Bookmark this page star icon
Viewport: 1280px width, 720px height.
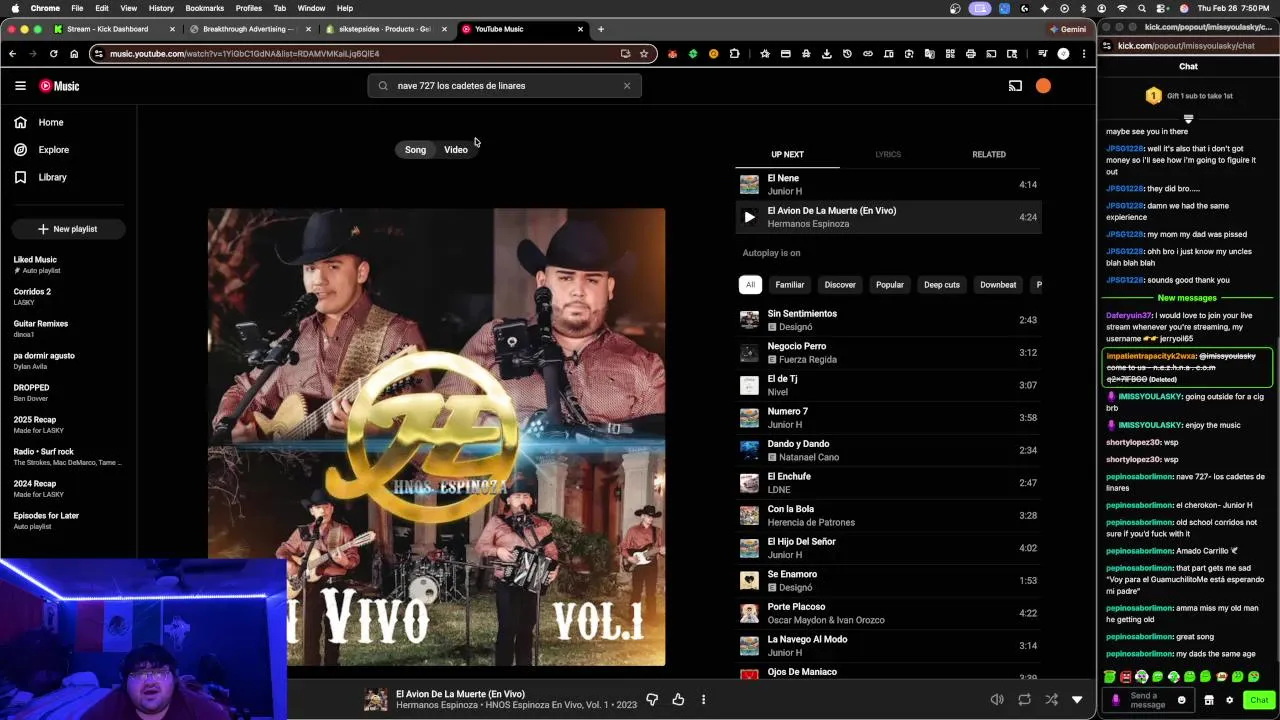tap(644, 54)
